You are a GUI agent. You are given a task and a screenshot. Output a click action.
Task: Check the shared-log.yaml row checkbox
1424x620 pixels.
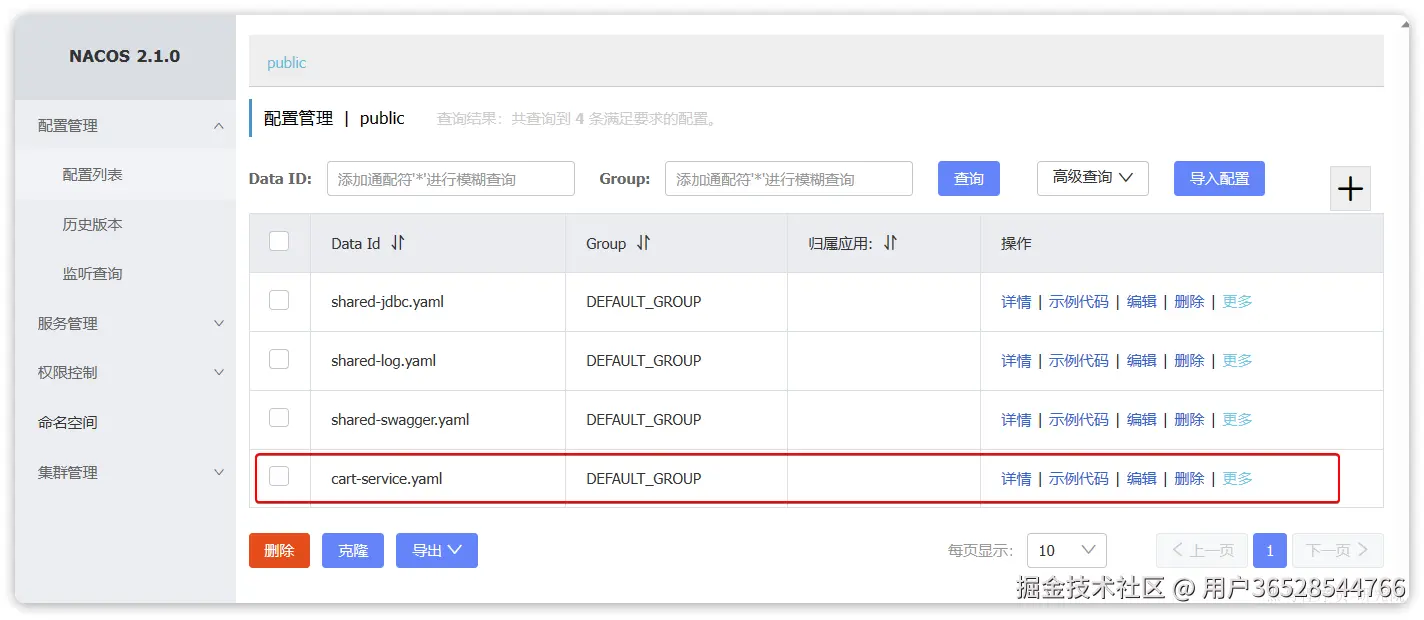[279, 359]
